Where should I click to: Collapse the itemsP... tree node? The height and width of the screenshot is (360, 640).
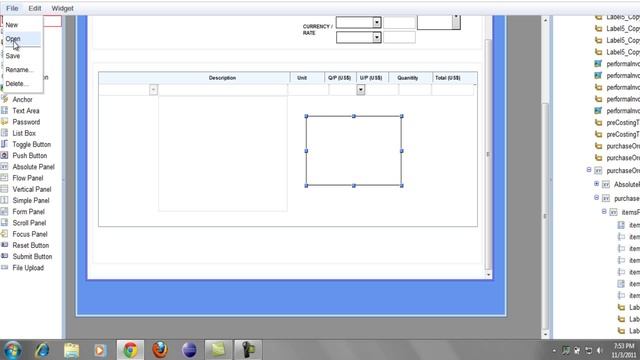click(x=604, y=212)
